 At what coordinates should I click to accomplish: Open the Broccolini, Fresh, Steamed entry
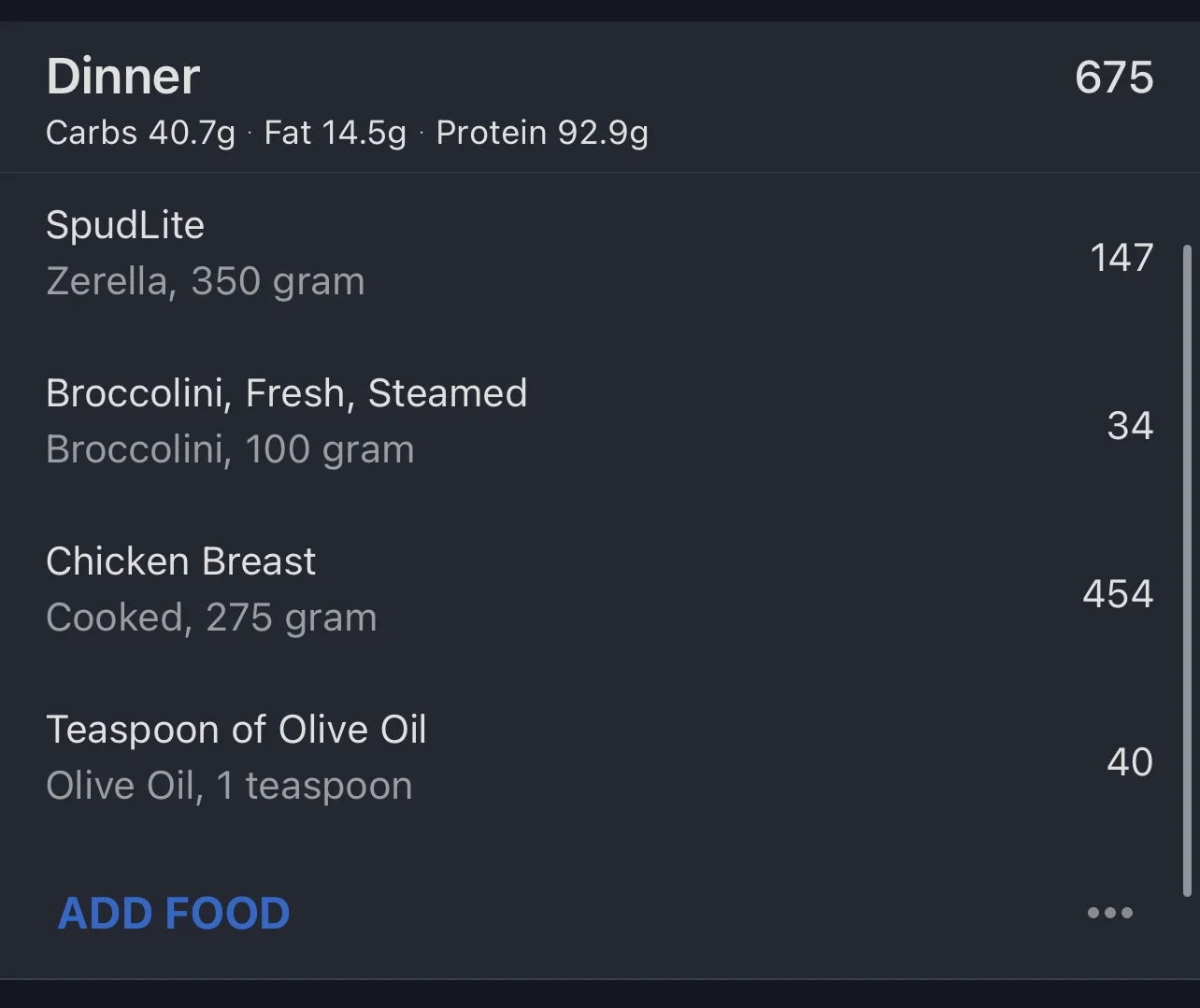286,393
